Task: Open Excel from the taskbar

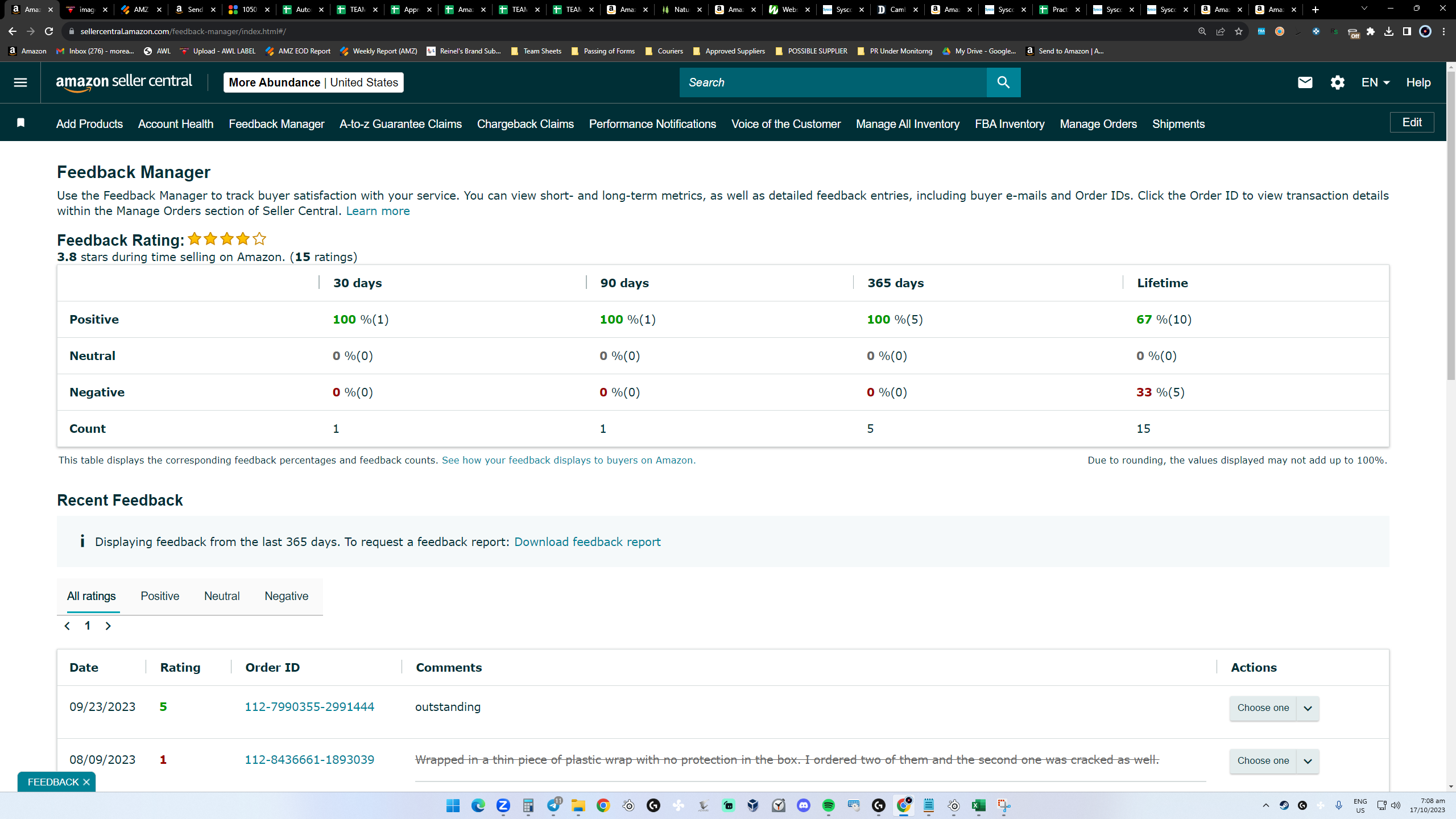Action: point(978,805)
